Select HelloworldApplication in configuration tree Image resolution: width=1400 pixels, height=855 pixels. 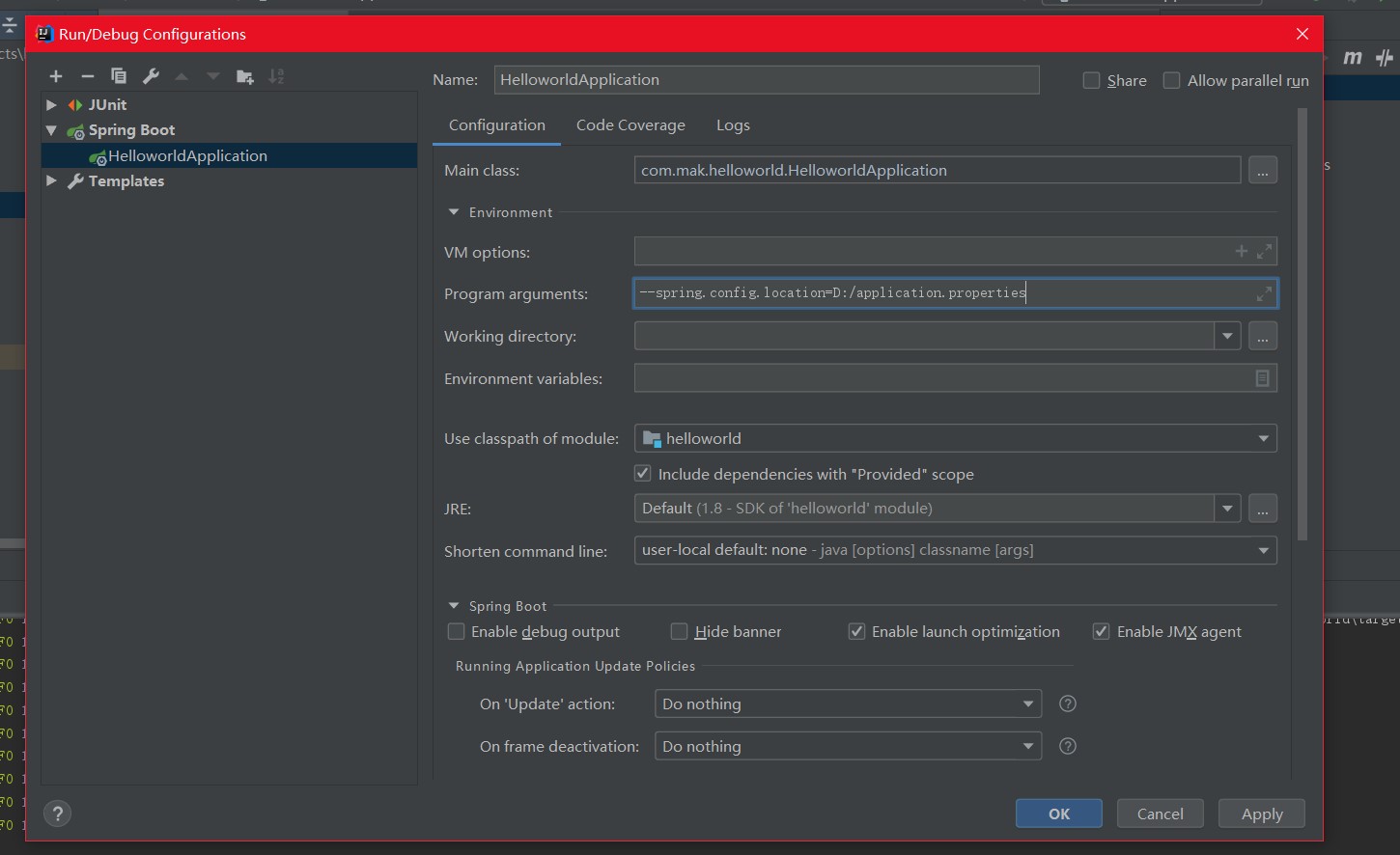click(230, 155)
